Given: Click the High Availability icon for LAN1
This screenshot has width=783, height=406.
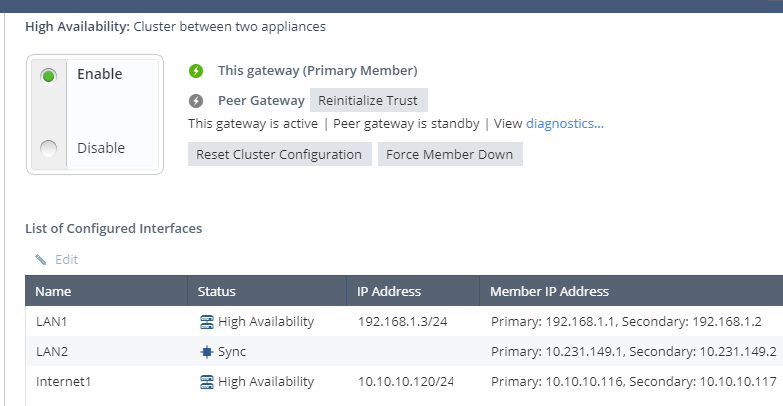Looking at the screenshot, I should pos(207,322).
